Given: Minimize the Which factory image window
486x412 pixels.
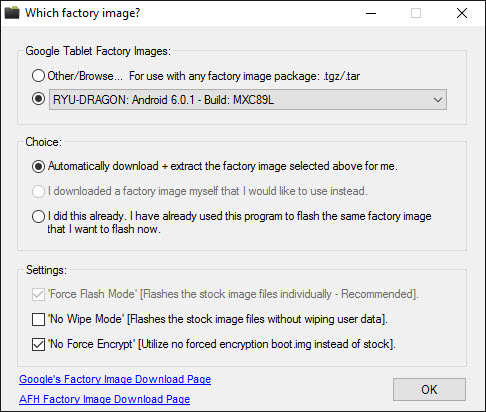Looking at the screenshot, I should point(371,13).
